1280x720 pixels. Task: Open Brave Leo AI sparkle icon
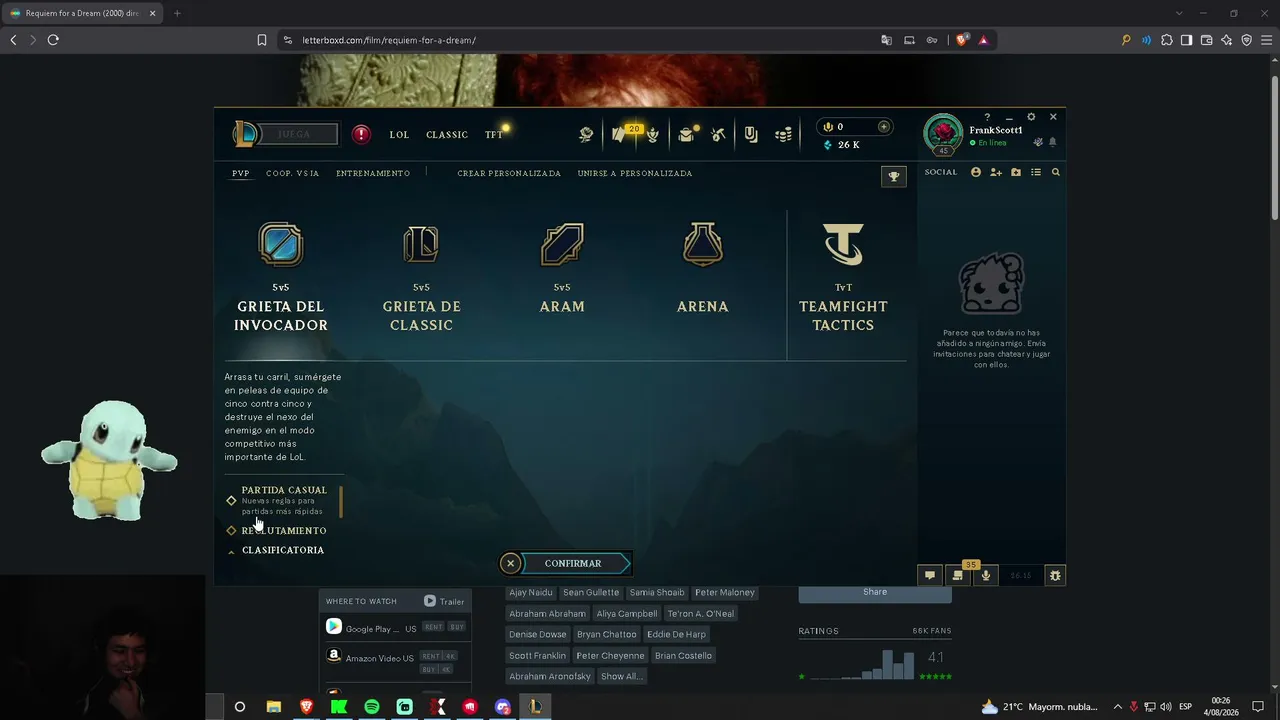1226,40
